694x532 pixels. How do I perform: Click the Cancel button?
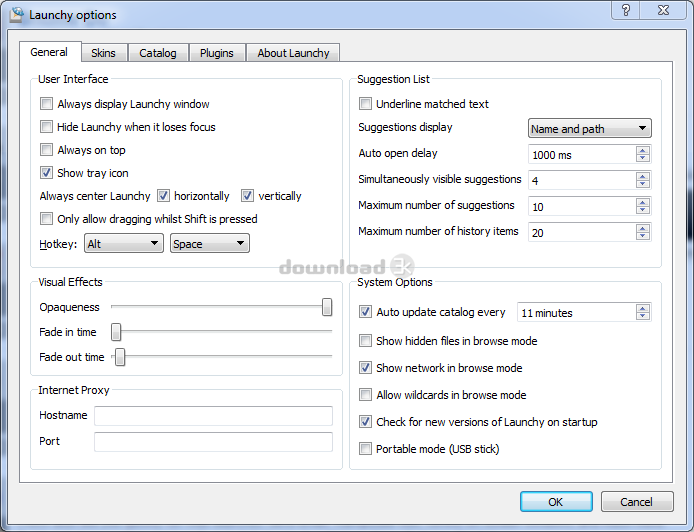coord(637,501)
